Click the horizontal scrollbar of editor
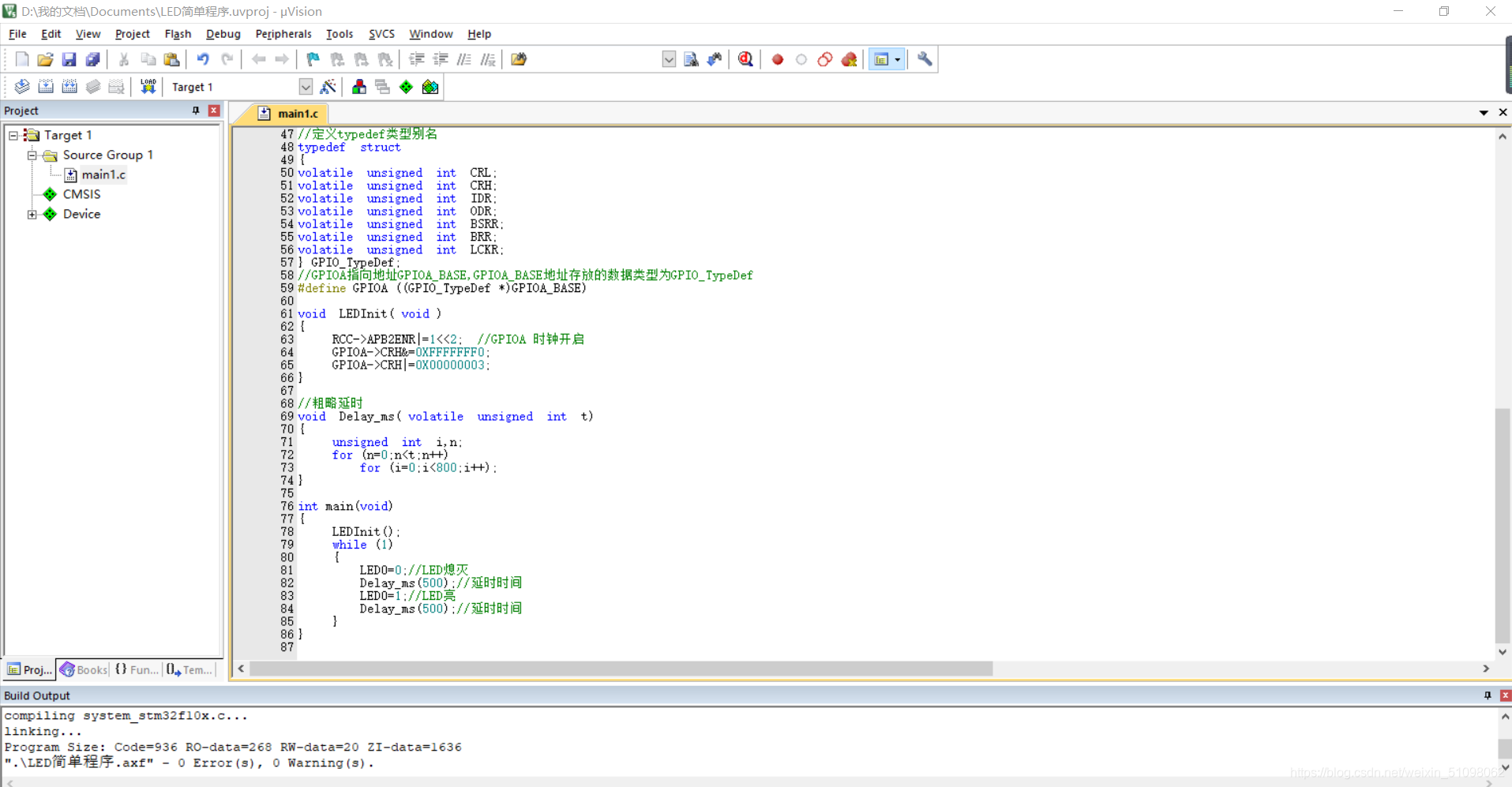The image size is (1512, 787). 621,669
